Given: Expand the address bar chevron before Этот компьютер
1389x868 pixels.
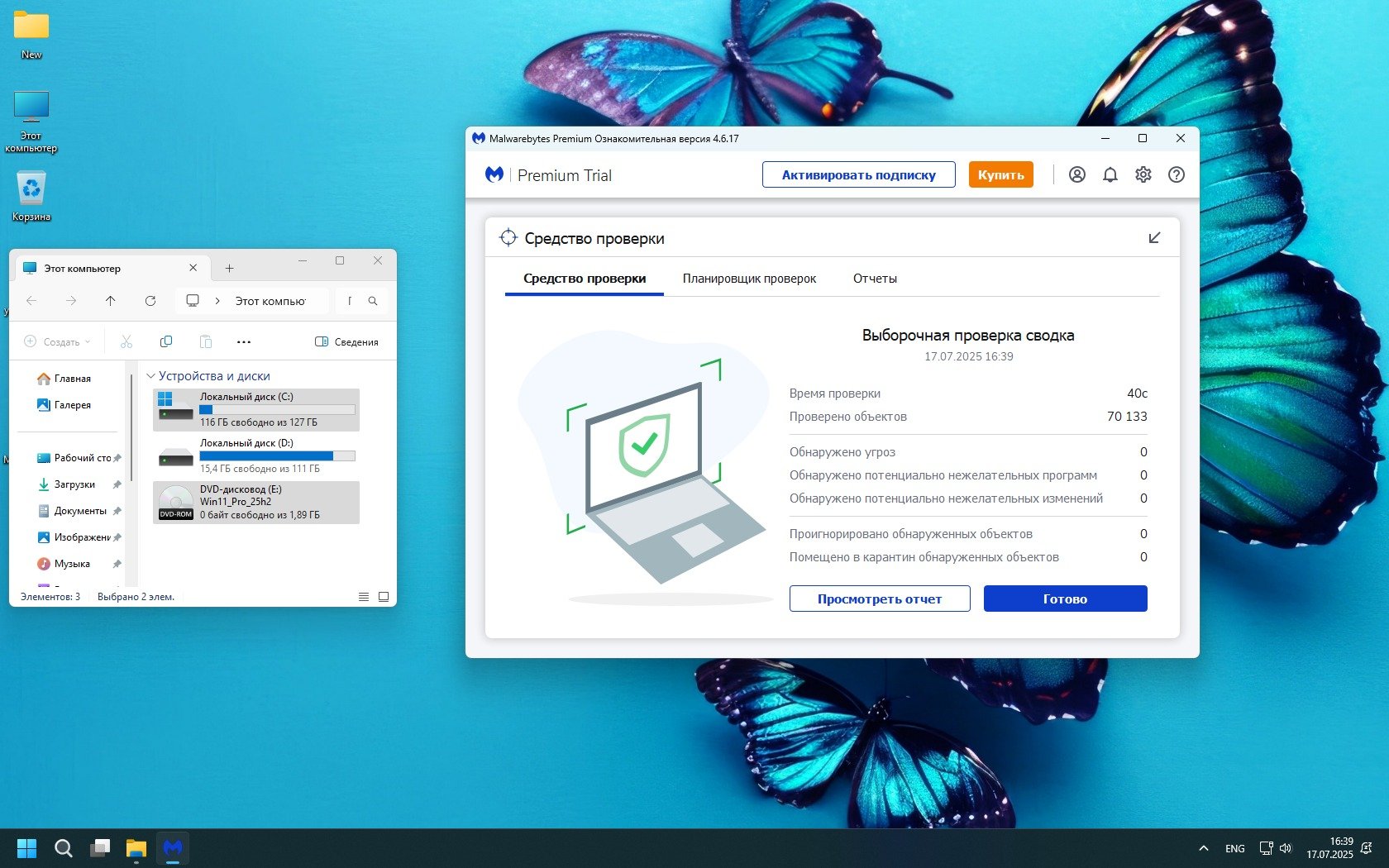Looking at the screenshot, I should click(217, 301).
